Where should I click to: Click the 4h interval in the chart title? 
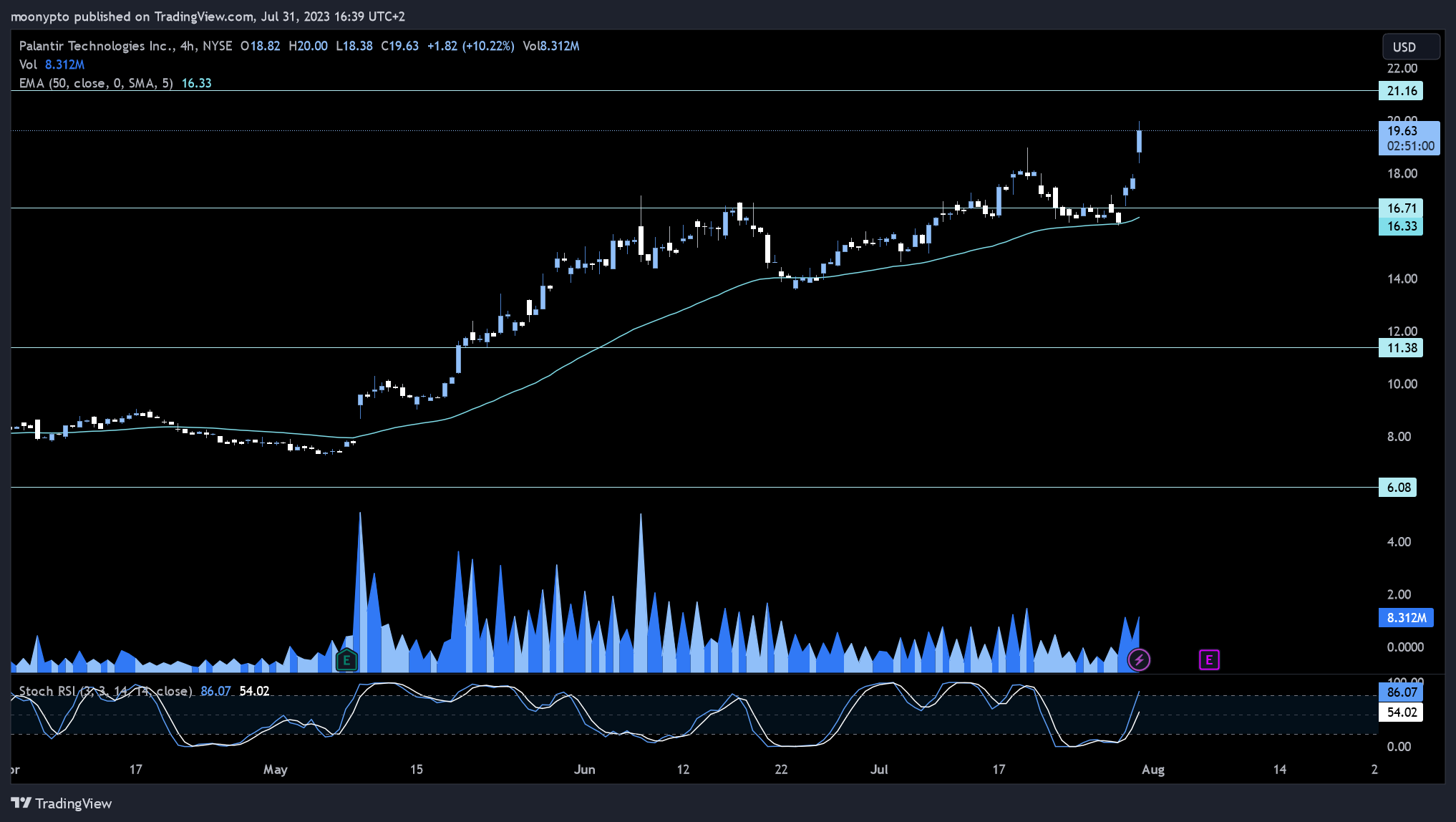pos(188,46)
